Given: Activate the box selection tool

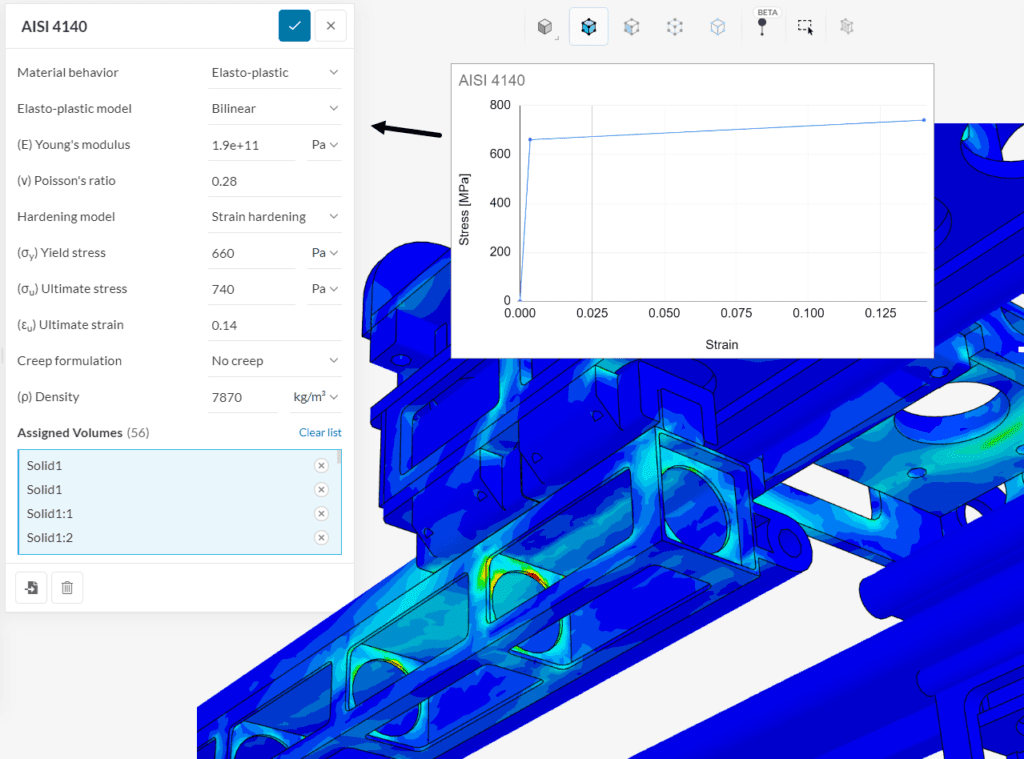Looking at the screenshot, I should tap(806, 26).
